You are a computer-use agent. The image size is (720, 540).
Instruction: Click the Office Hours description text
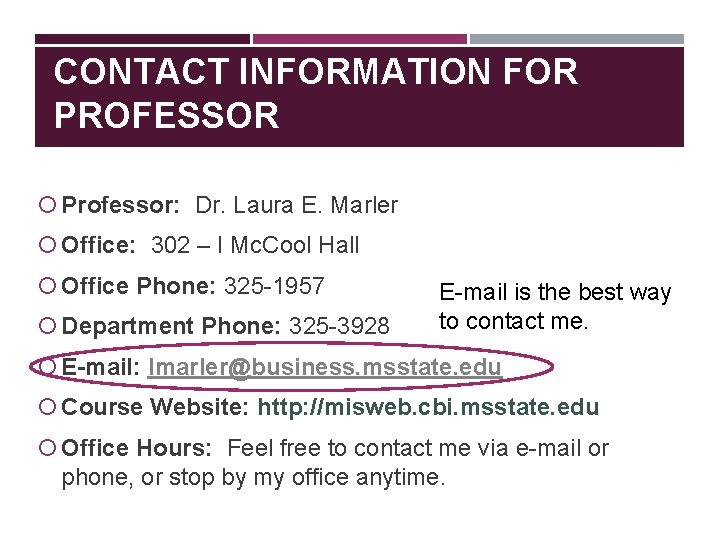pyautogui.click(x=335, y=463)
